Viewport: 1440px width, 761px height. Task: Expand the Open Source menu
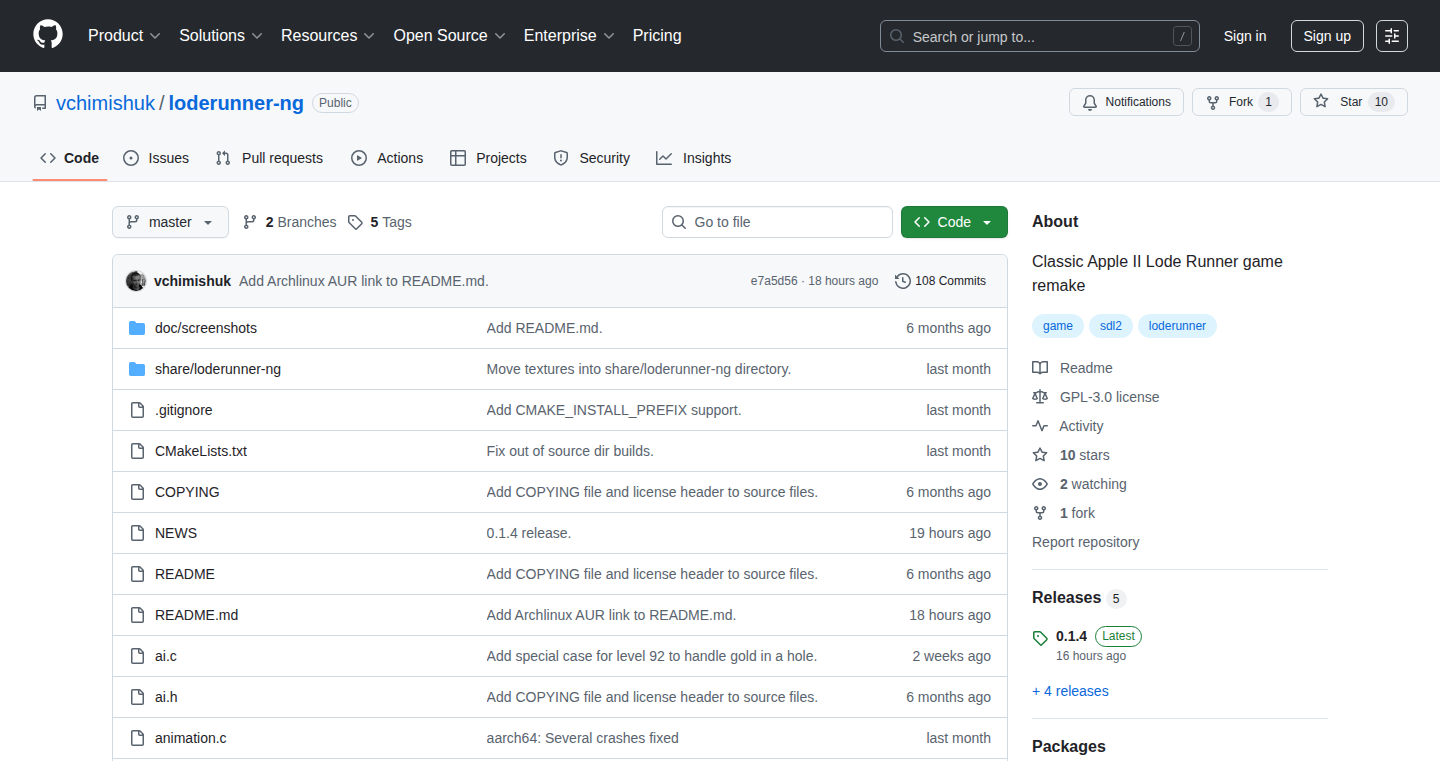[450, 35]
